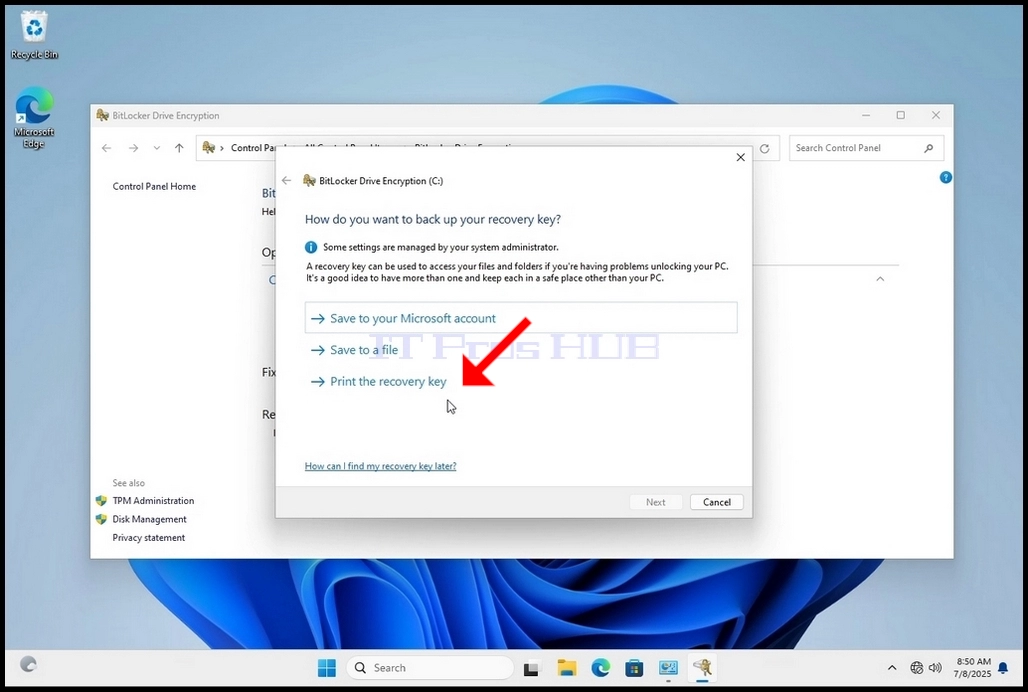Open Privacy statement link
1028x692 pixels.
pyautogui.click(x=149, y=537)
